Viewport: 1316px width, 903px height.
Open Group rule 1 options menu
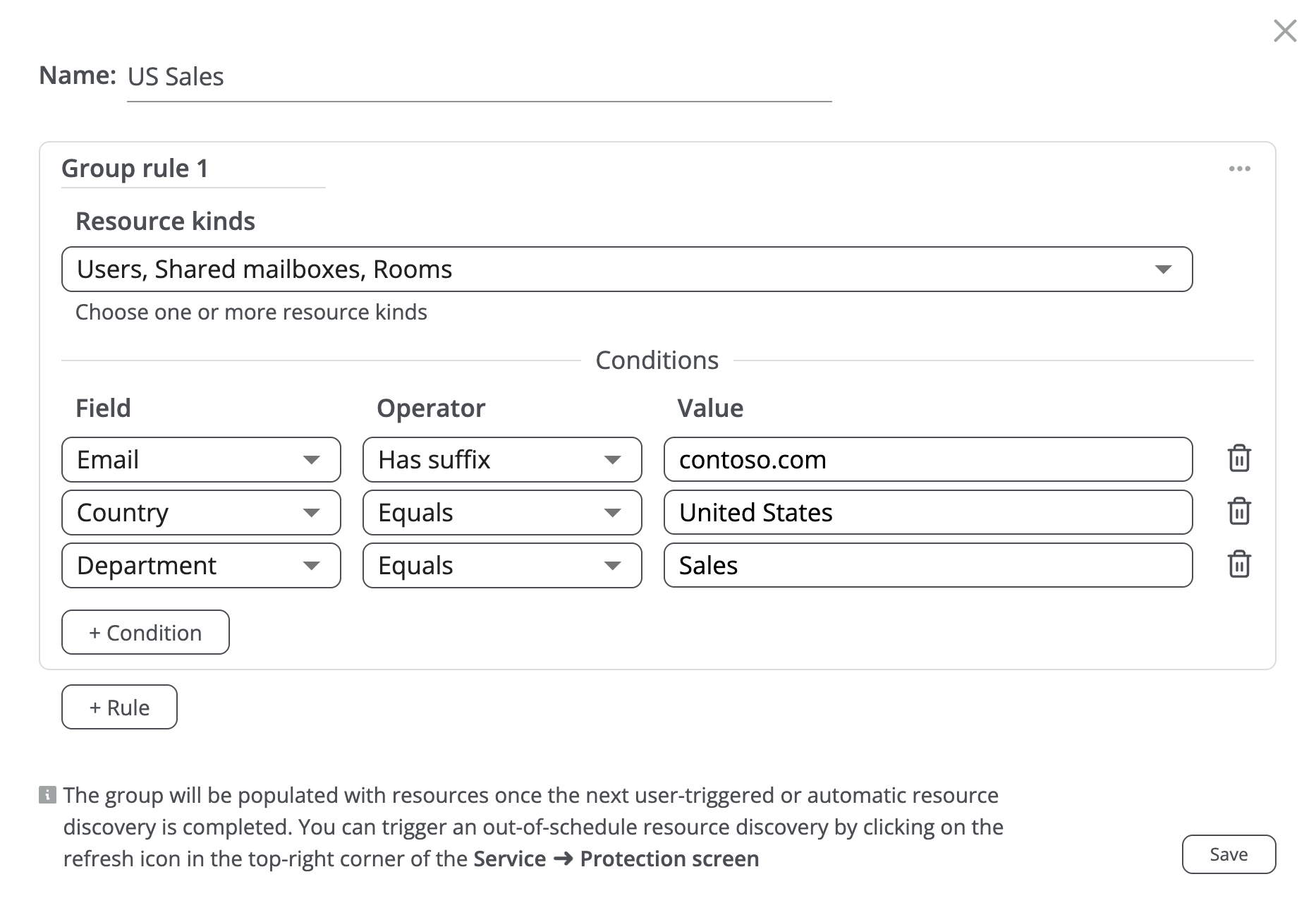pos(1239,169)
